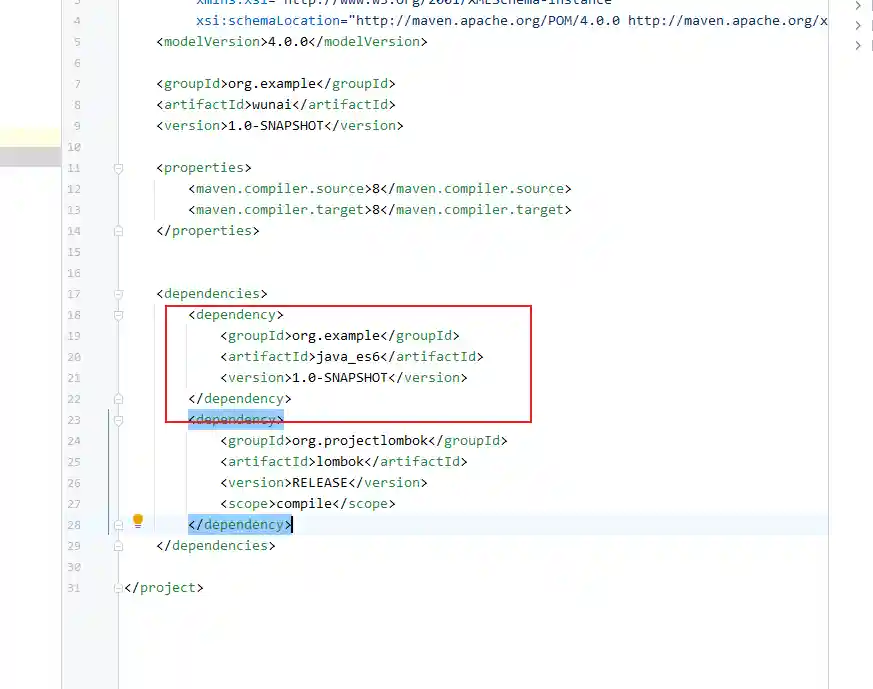Expand the top chevron in right panel
This screenshot has height=689, width=873.
(x=858, y=5)
